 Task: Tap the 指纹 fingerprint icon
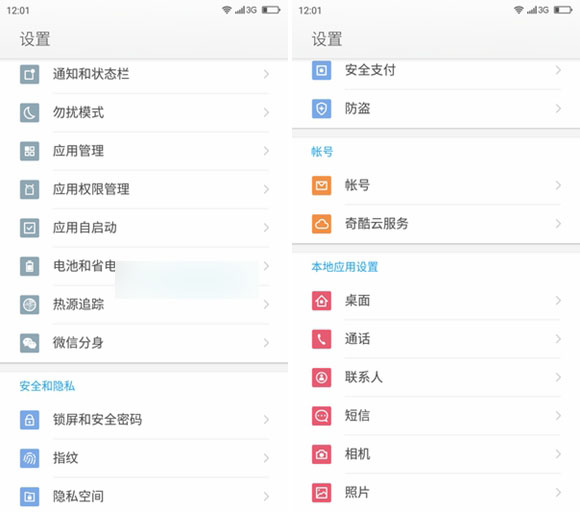click(30, 458)
